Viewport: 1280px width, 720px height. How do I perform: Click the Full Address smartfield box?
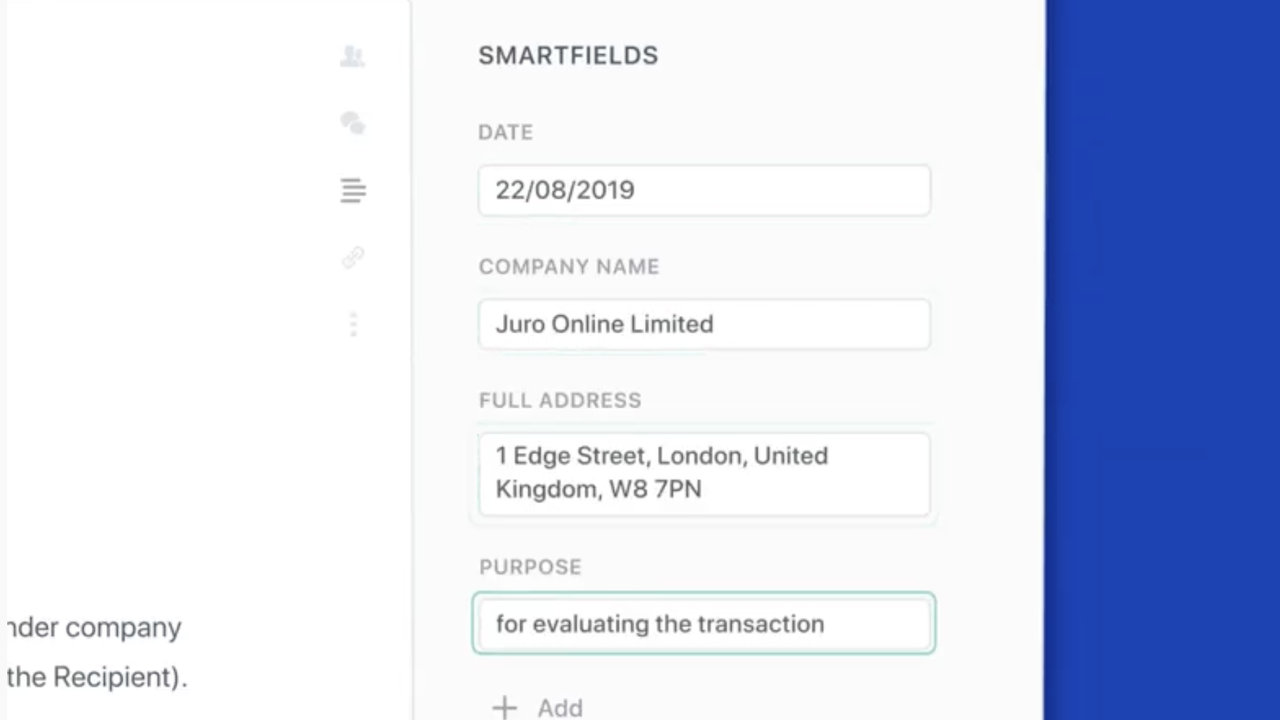click(703, 472)
